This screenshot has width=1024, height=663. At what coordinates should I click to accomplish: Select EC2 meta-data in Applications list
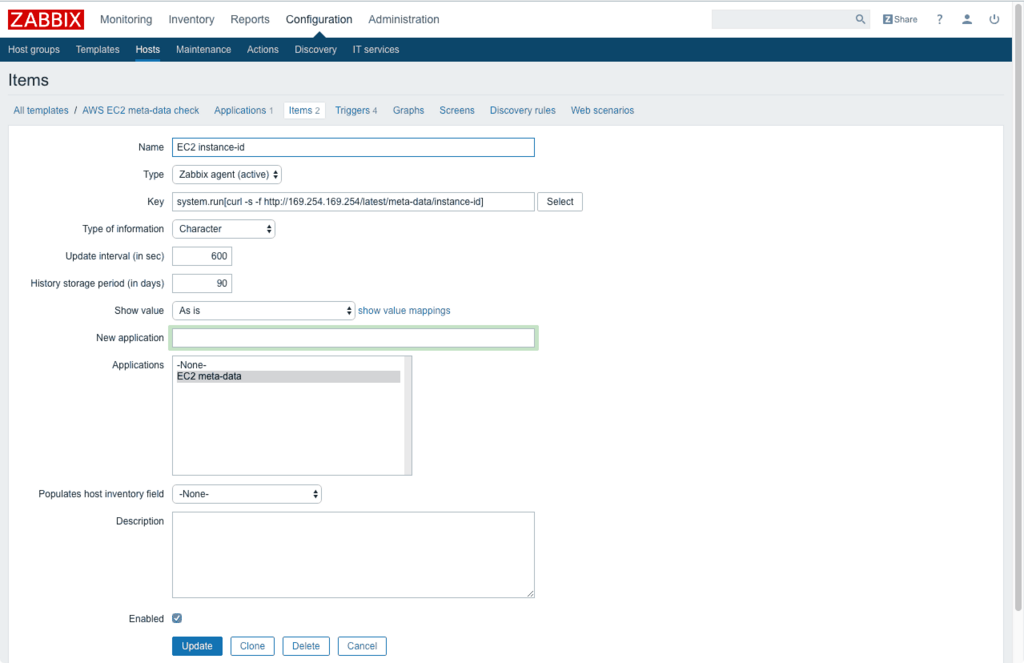(x=288, y=376)
